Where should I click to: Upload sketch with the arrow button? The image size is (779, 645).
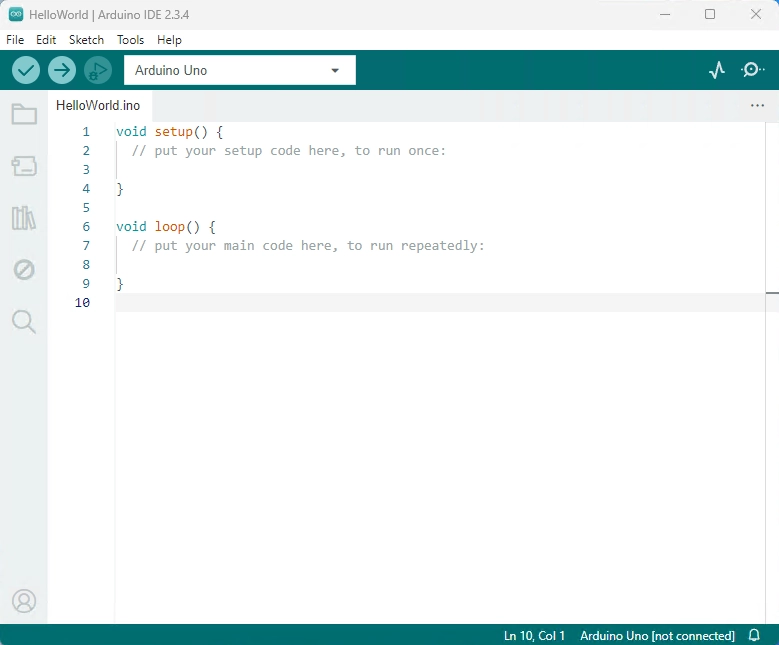pyautogui.click(x=62, y=70)
